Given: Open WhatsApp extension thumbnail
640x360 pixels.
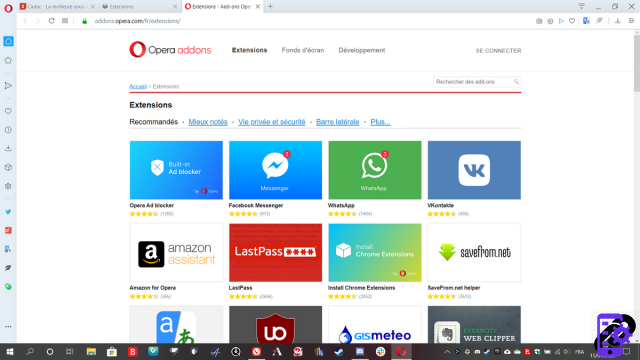Looking at the screenshot, I should (x=375, y=170).
